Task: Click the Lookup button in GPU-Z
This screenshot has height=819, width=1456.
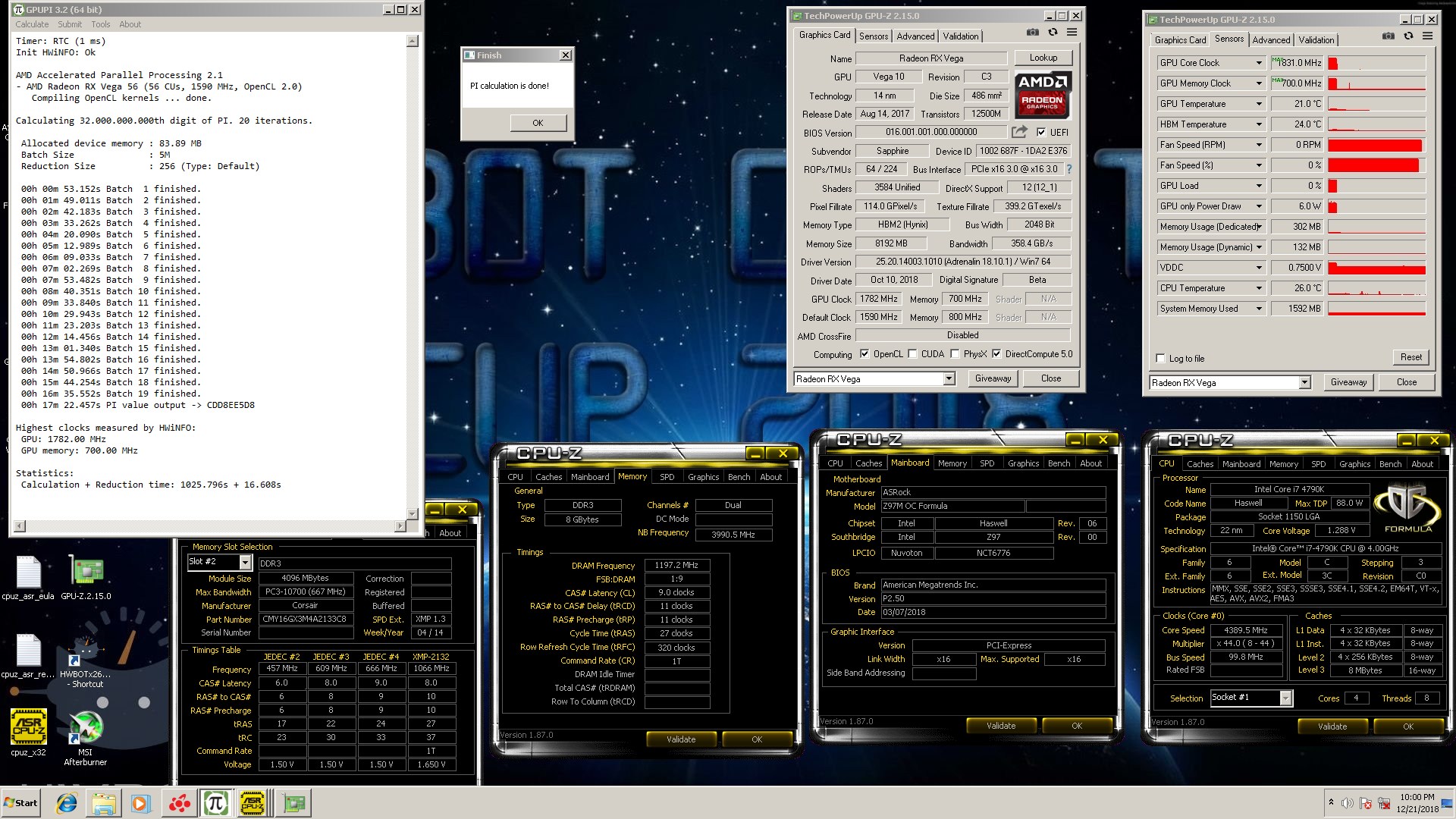Action: [1043, 58]
